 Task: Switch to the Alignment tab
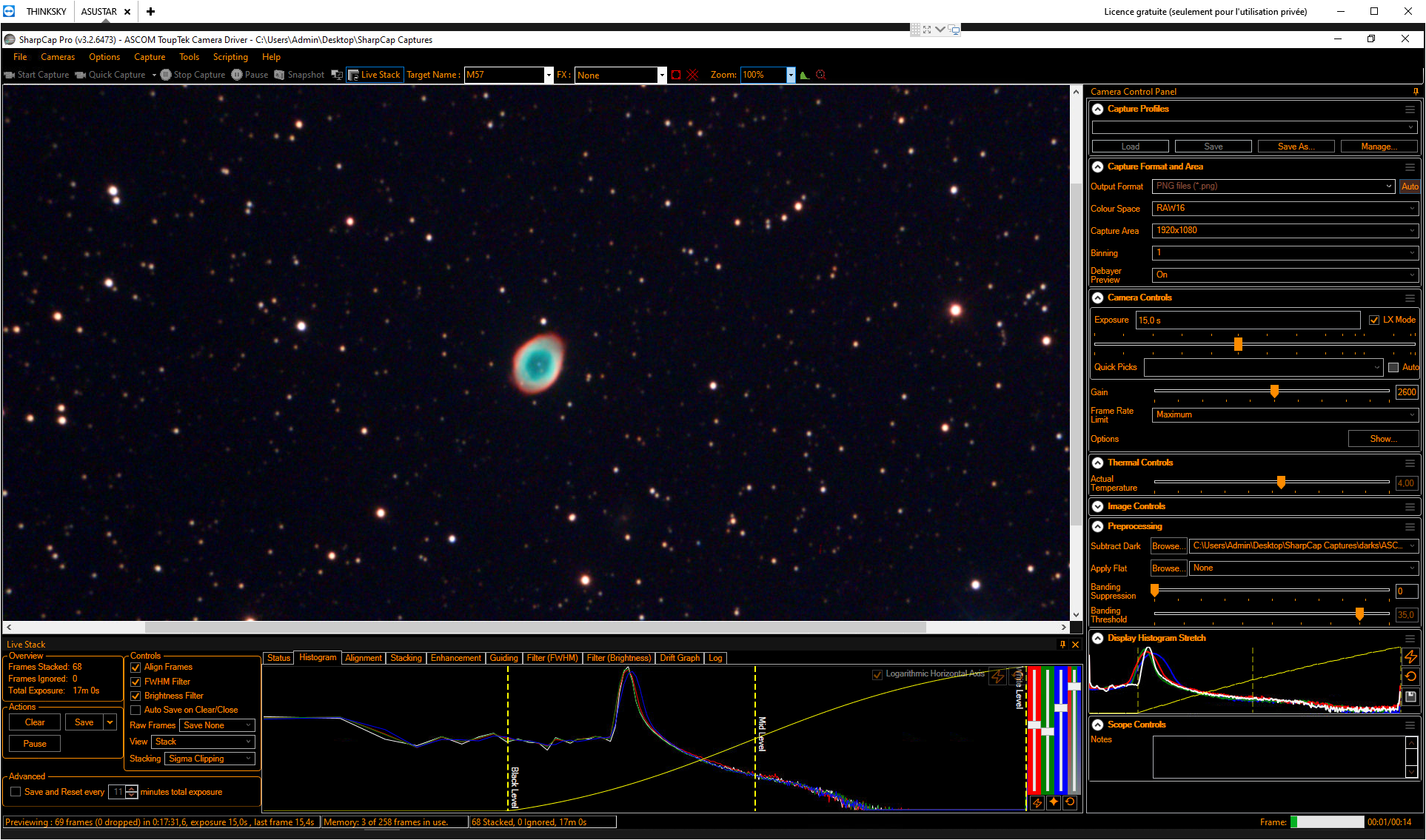click(x=364, y=658)
